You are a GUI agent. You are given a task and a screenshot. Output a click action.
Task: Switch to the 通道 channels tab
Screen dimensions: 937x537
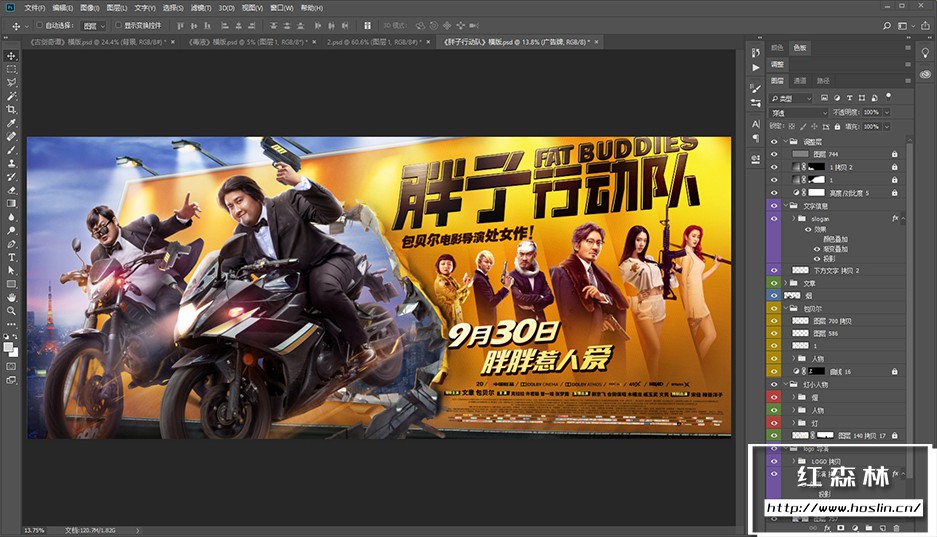(800, 81)
